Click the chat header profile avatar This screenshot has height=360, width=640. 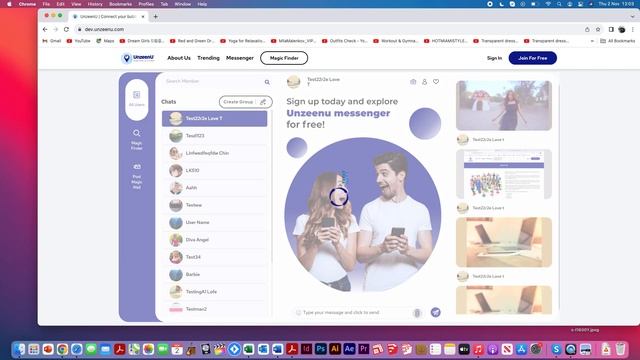coord(293,82)
